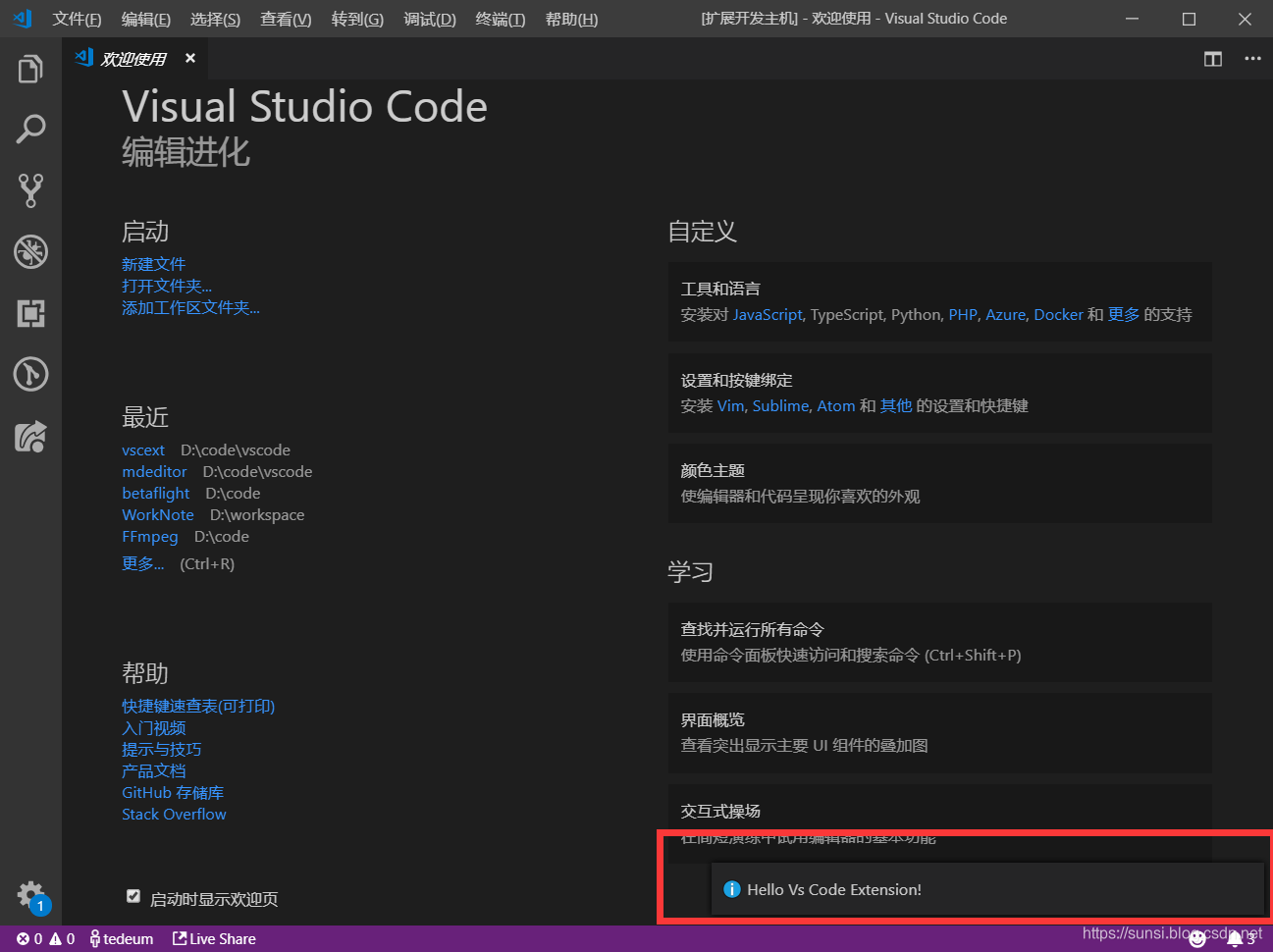Open the notifications bell in status bar
The height and width of the screenshot is (952, 1273).
[x=1239, y=939]
